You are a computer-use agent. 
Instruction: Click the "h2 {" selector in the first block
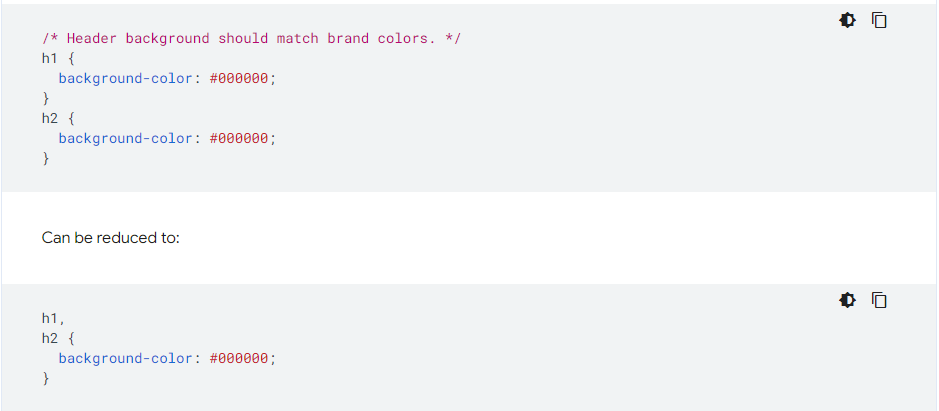[x=58, y=118]
